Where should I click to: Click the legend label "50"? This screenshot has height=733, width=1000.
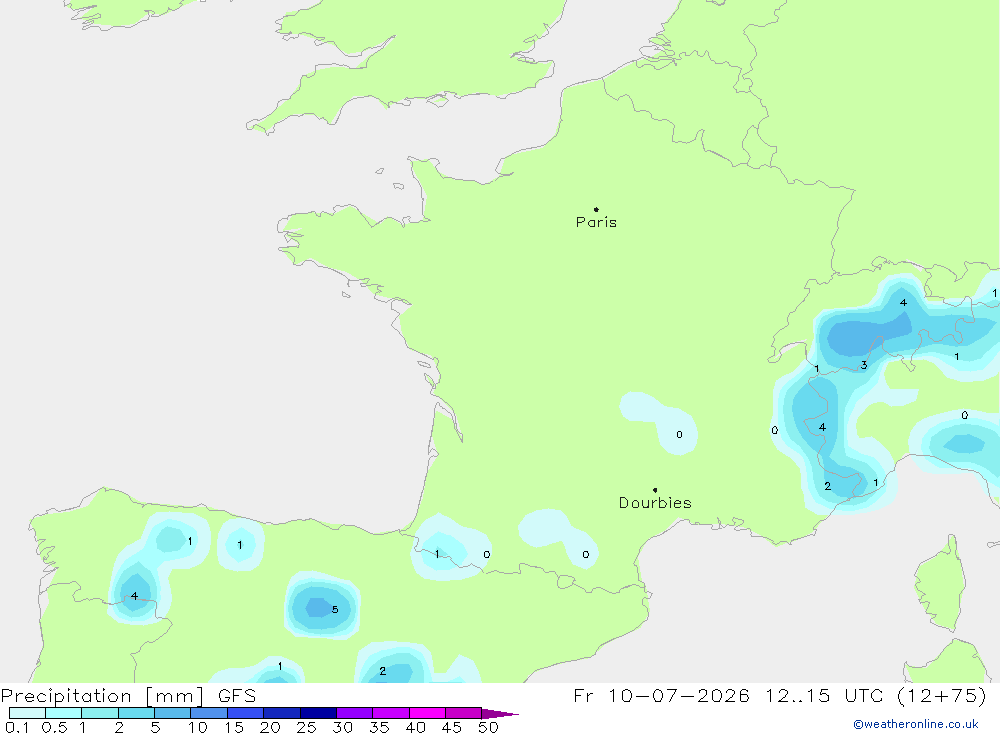(488, 727)
